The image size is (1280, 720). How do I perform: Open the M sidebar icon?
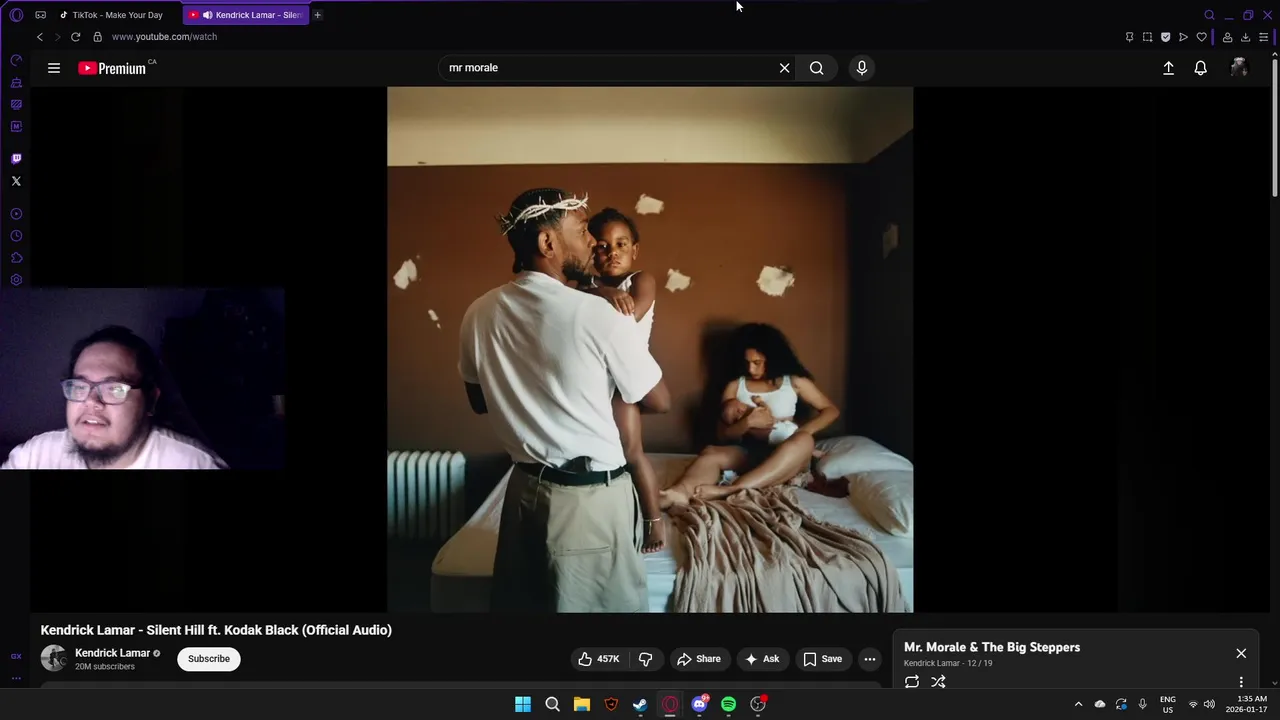coord(16,127)
